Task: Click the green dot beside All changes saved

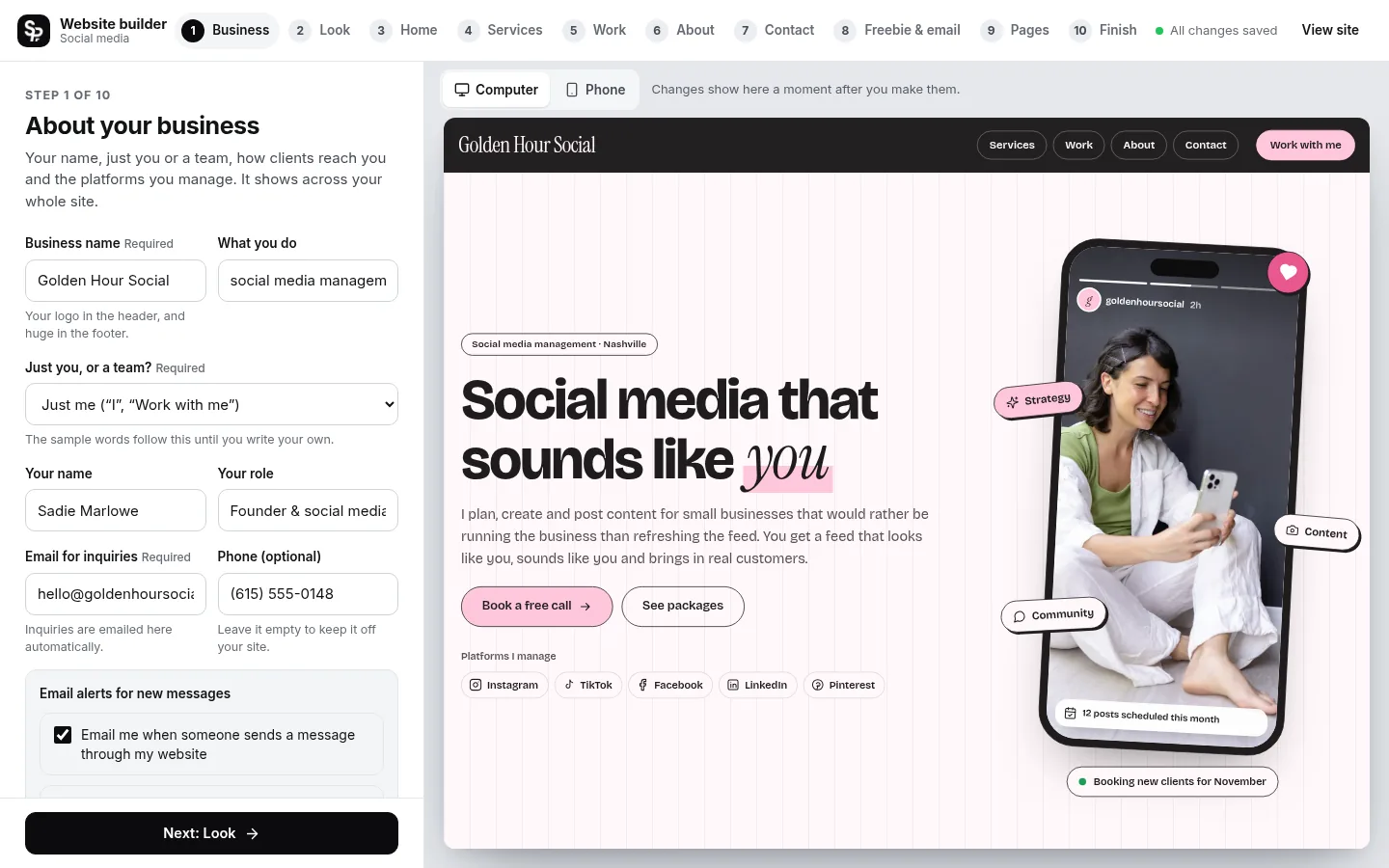Action: 1159,31
